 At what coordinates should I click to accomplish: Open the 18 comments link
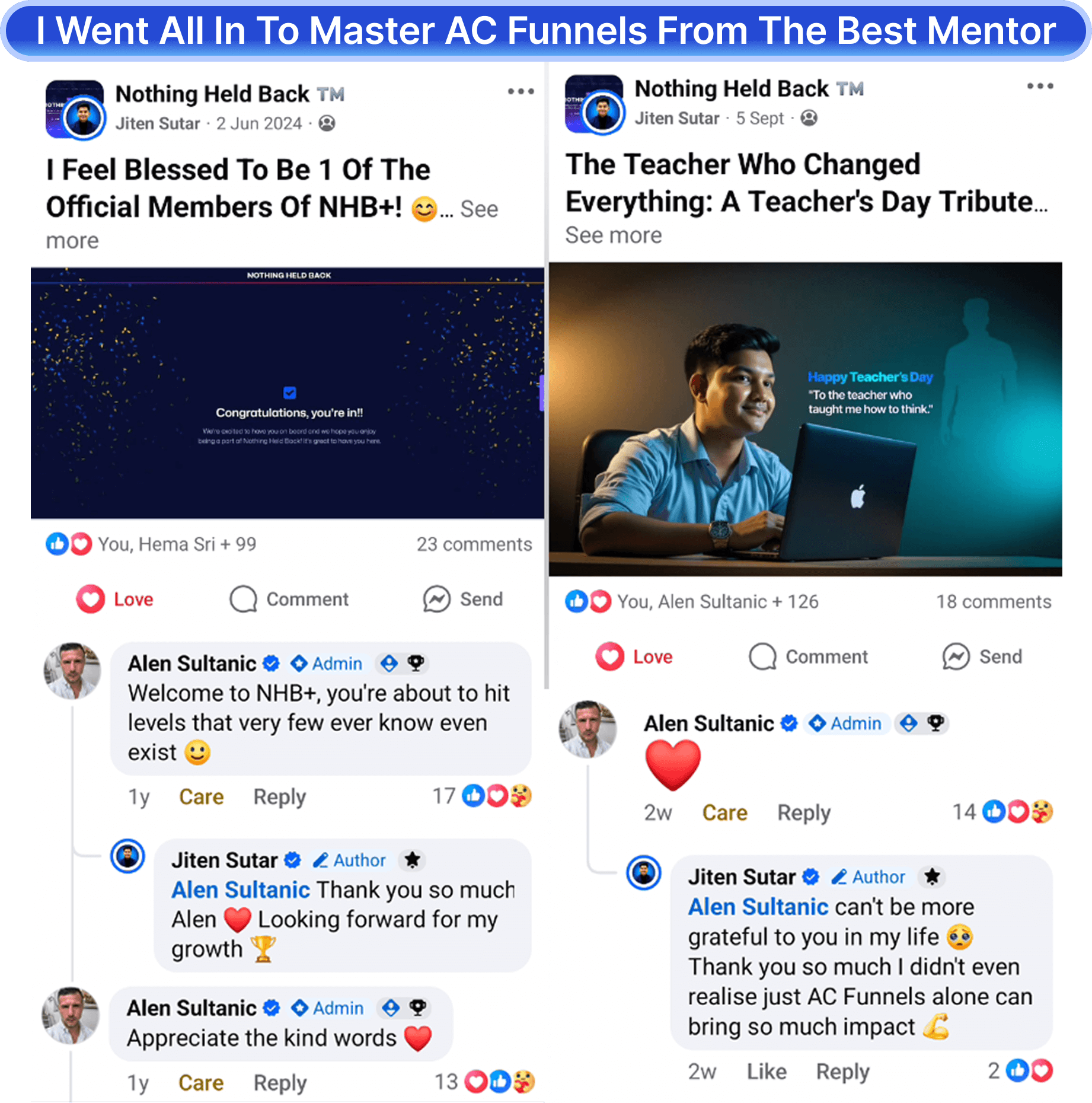tap(994, 602)
